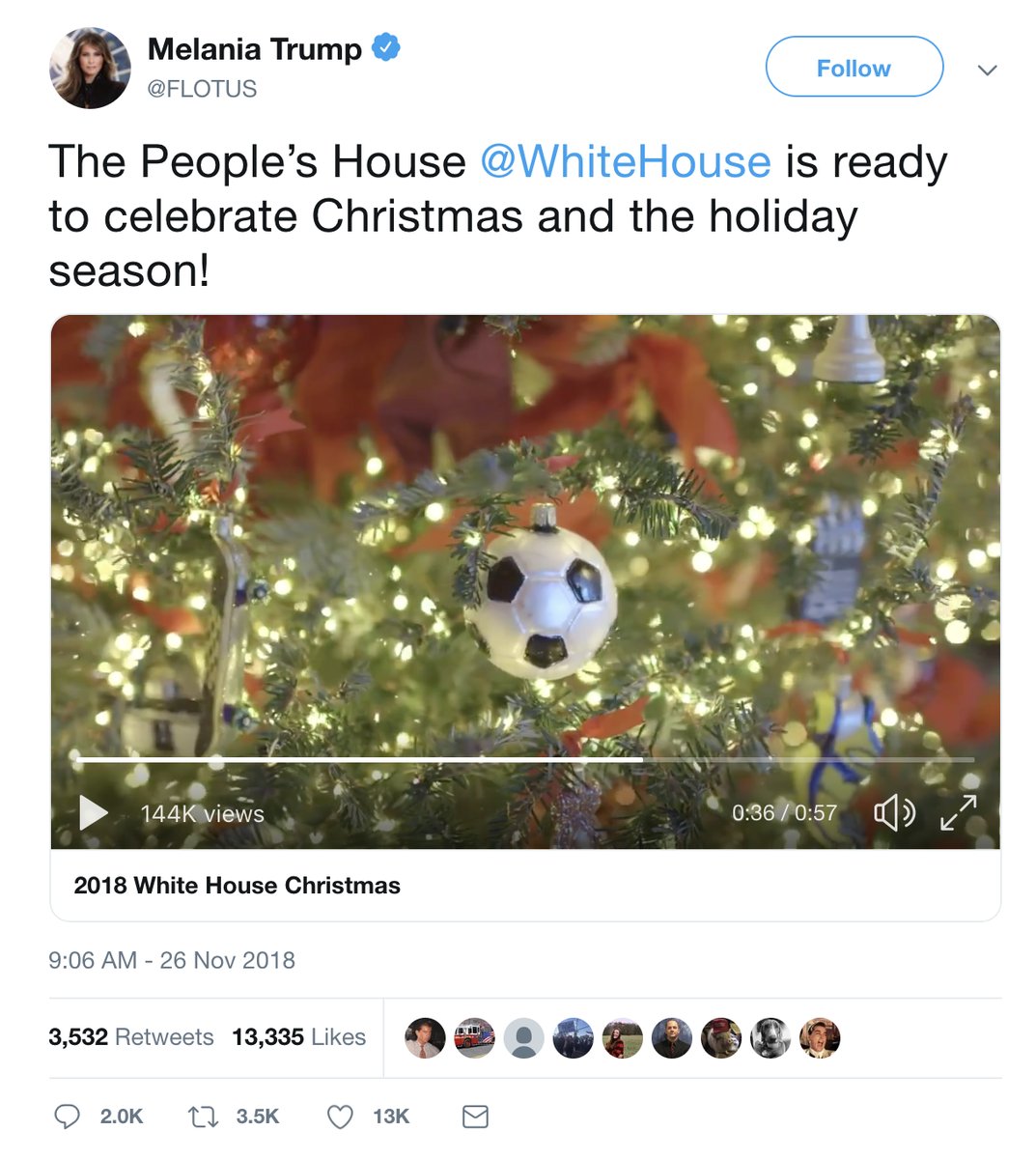This screenshot has width=1036, height=1159.
Task: Mute the video with the speaker icon
Action: click(x=893, y=812)
